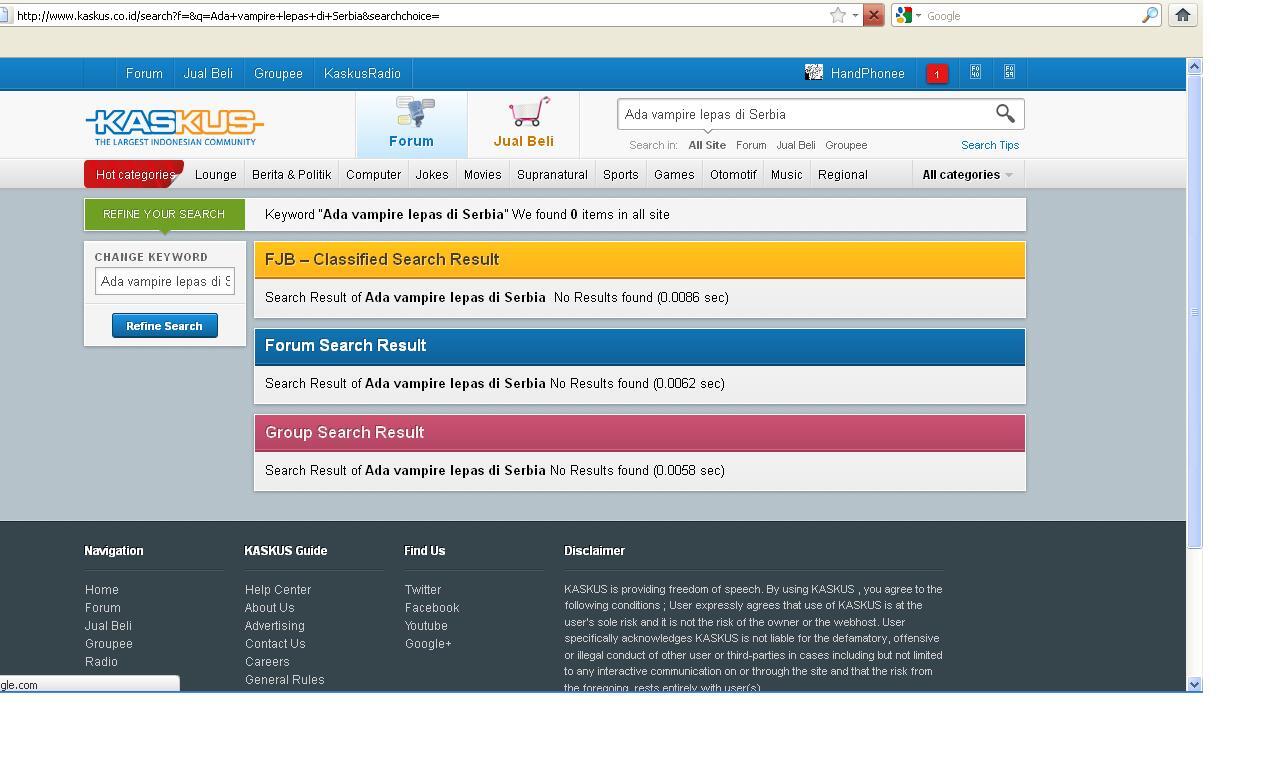
Task: Open the Advertising link
Action: coord(275,626)
